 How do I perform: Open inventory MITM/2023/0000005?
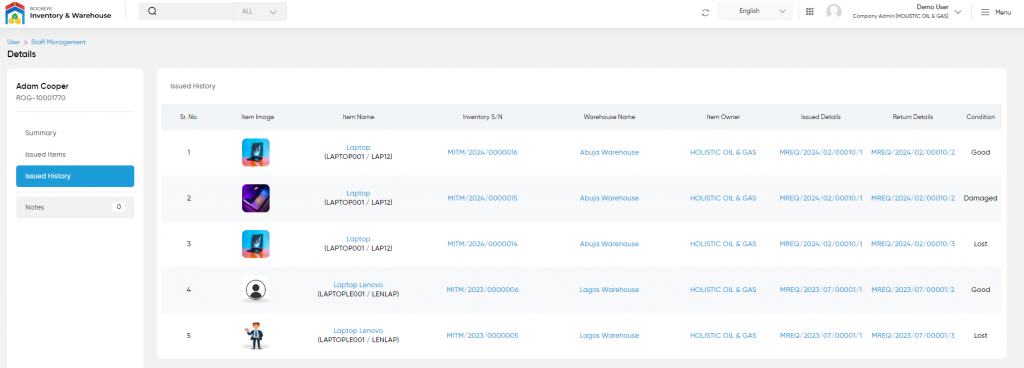pos(482,335)
